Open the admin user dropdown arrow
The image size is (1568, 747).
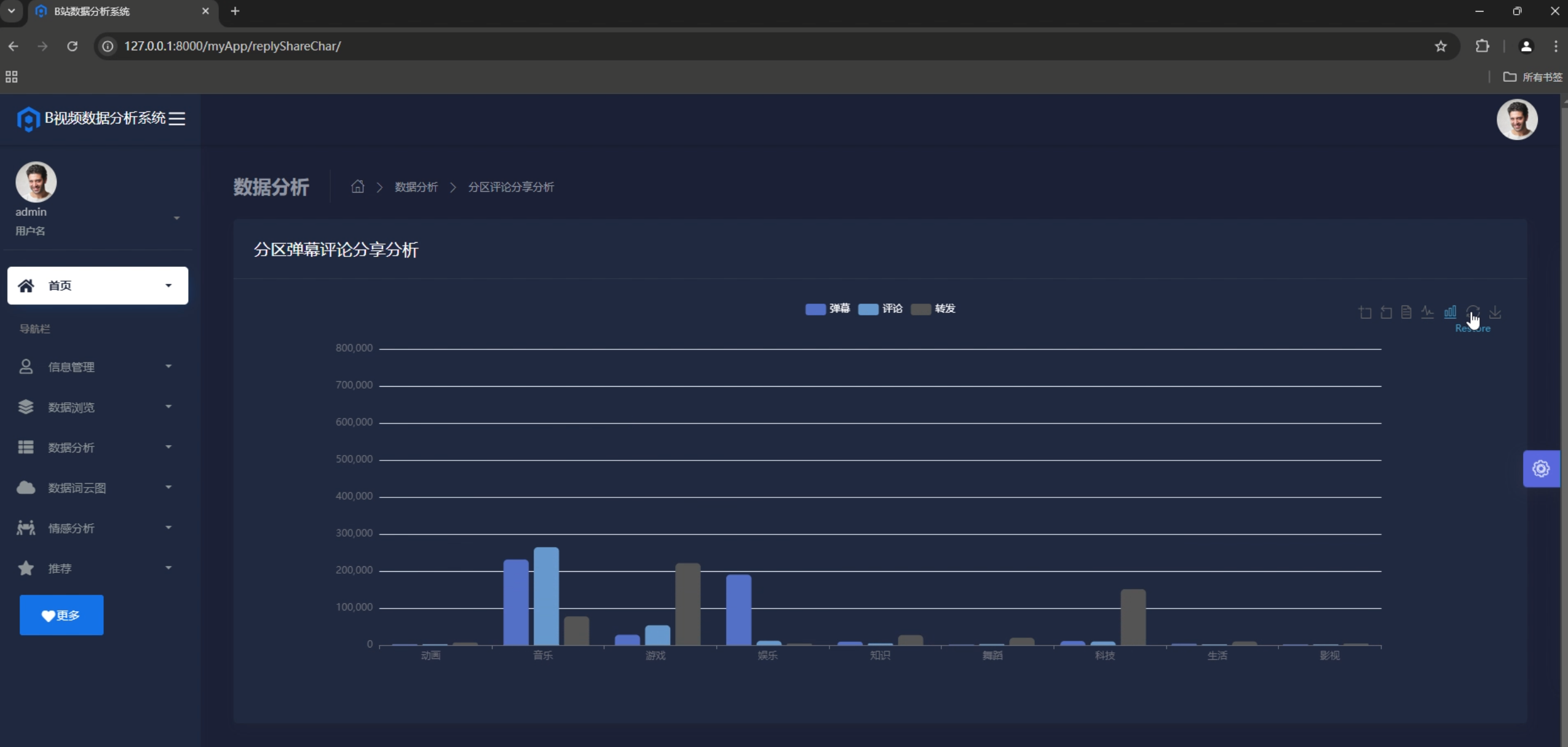point(176,218)
